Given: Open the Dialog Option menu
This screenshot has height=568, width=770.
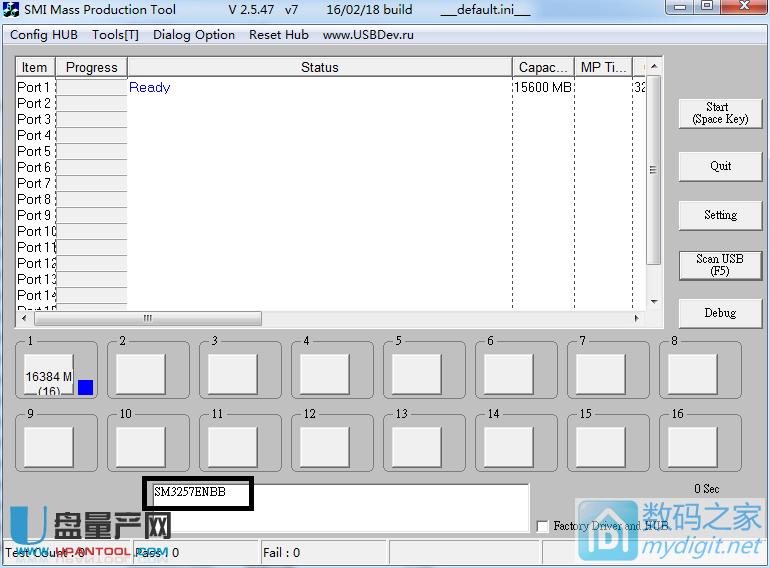Looking at the screenshot, I should pos(194,35).
